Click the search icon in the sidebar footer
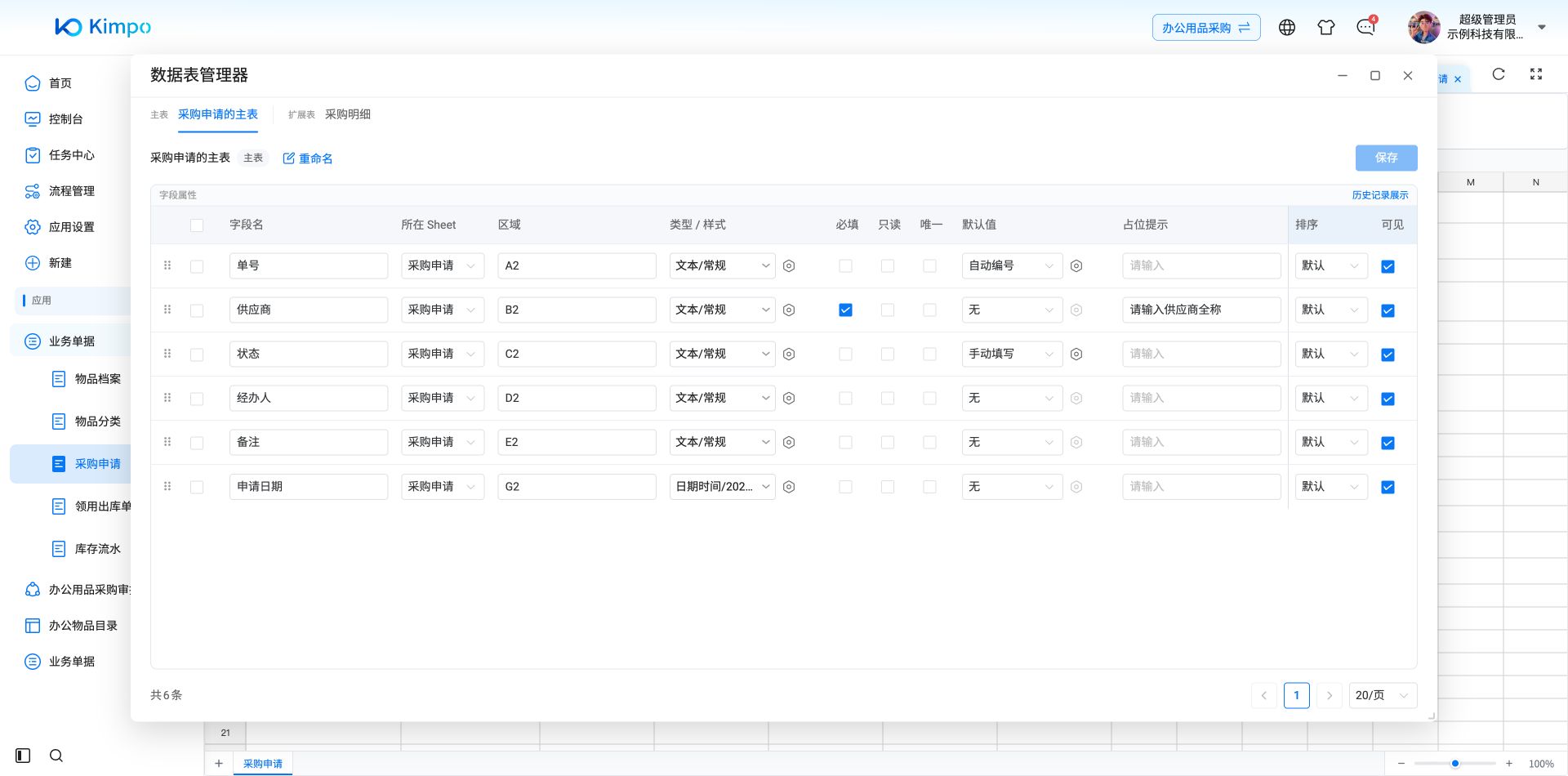The width and height of the screenshot is (1568, 776). tap(56, 756)
